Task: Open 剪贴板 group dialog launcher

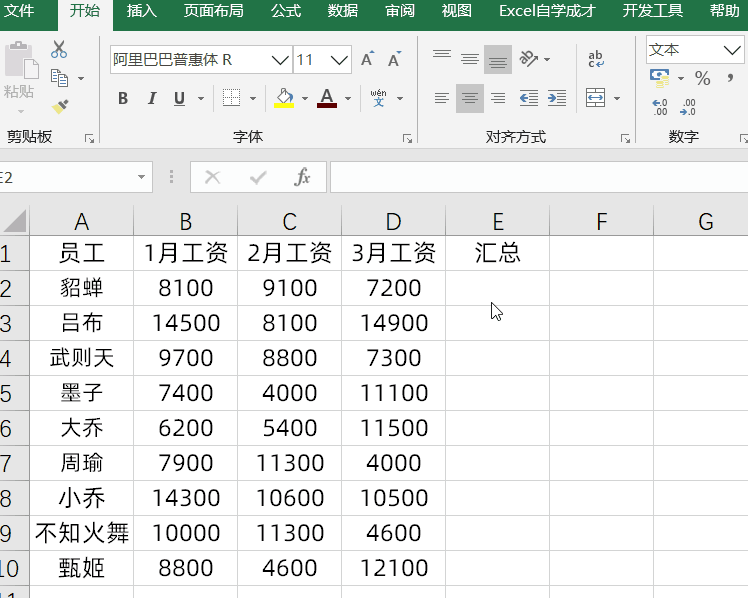Action: click(89, 139)
